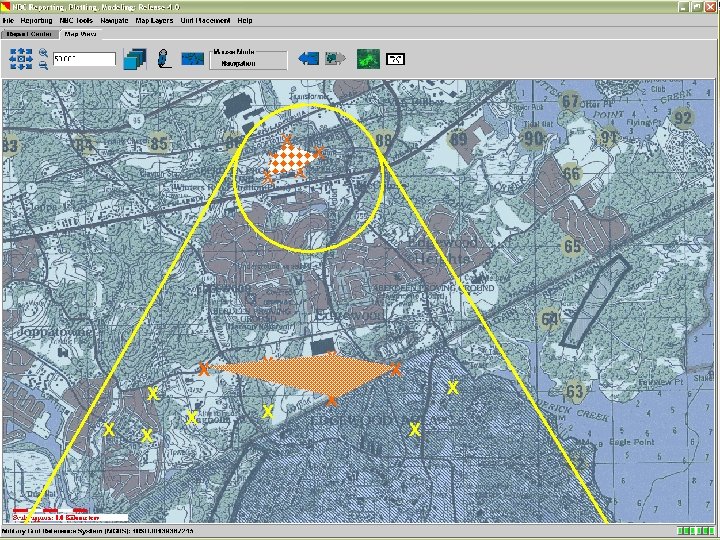
Task: Click the stacked map layers icon
Action: (x=135, y=59)
